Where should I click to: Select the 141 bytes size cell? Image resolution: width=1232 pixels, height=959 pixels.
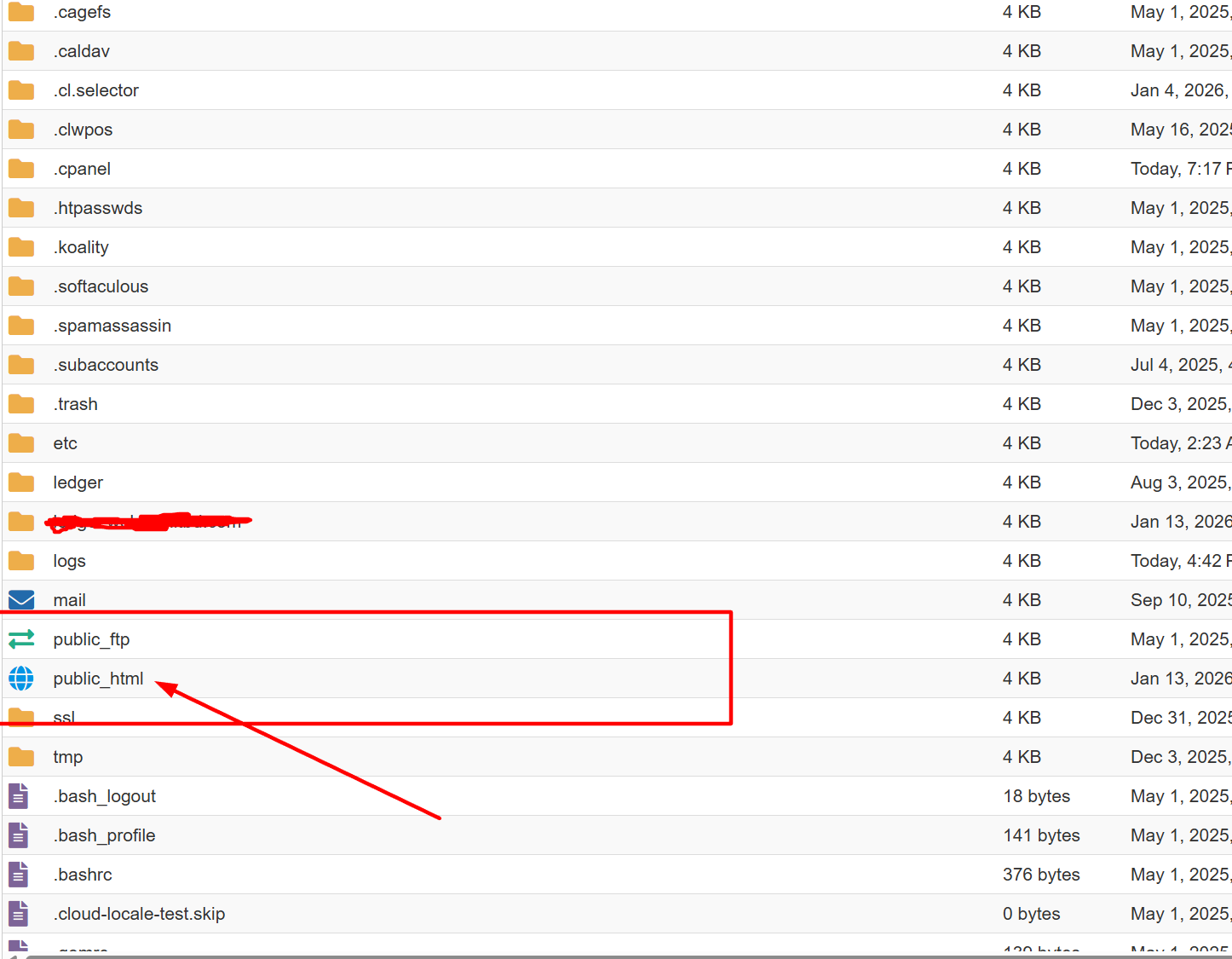tap(1041, 835)
